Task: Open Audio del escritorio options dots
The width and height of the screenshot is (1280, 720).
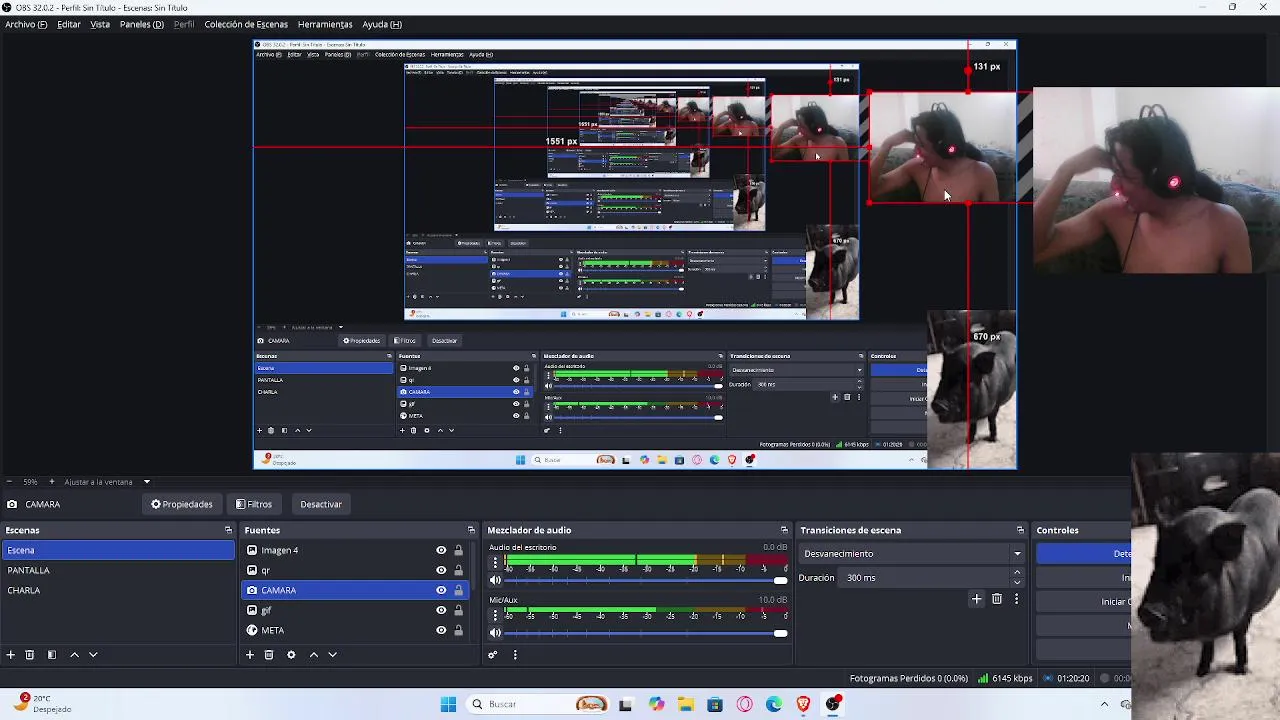Action: click(x=494, y=563)
